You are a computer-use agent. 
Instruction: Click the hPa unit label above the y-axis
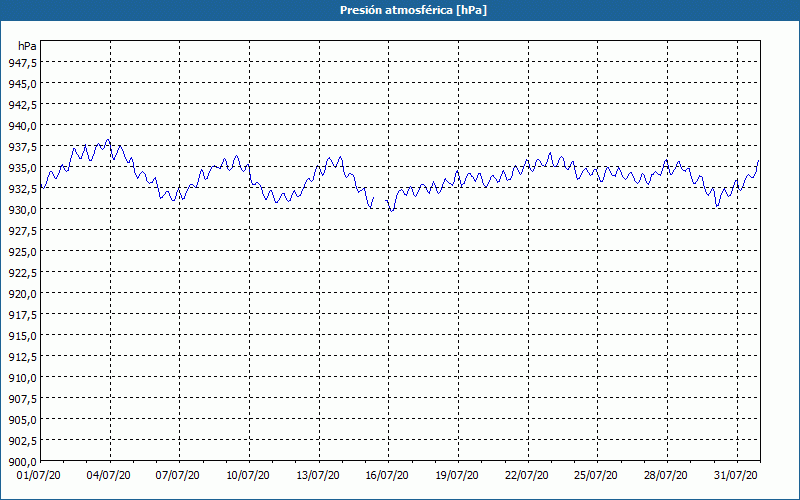tap(27, 46)
